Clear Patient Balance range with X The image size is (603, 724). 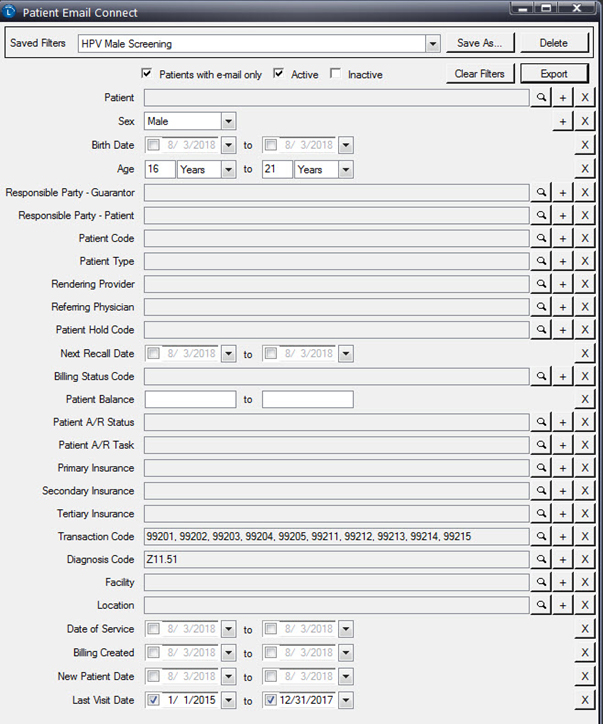pos(585,399)
